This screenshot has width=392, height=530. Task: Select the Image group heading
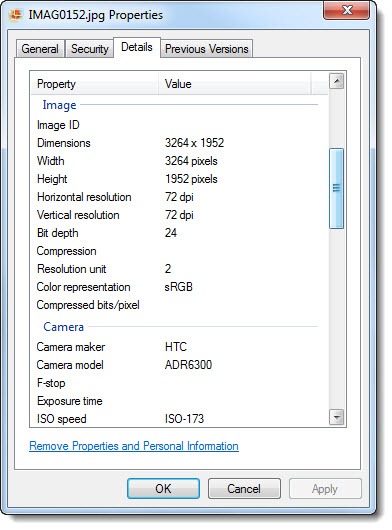(x=59, y=105)
